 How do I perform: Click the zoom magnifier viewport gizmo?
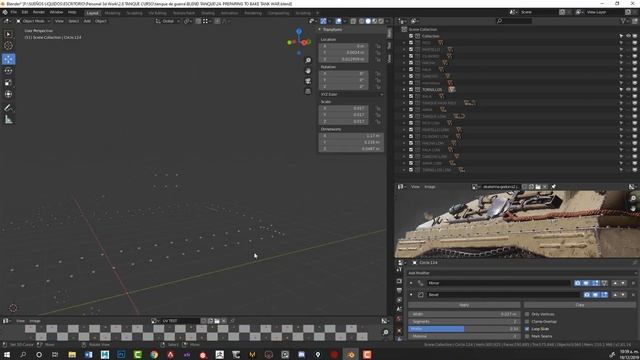coord(308,60)
